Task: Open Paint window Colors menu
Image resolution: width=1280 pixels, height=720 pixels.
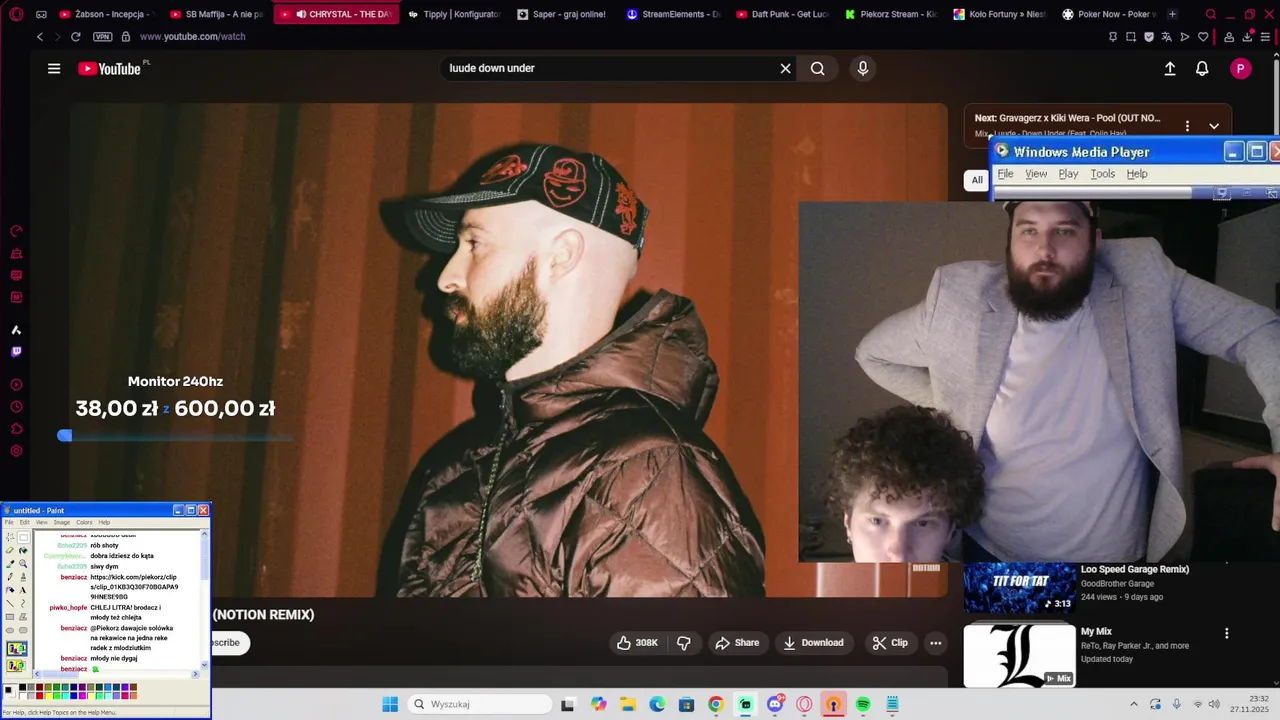Action: tap(84, 522)
